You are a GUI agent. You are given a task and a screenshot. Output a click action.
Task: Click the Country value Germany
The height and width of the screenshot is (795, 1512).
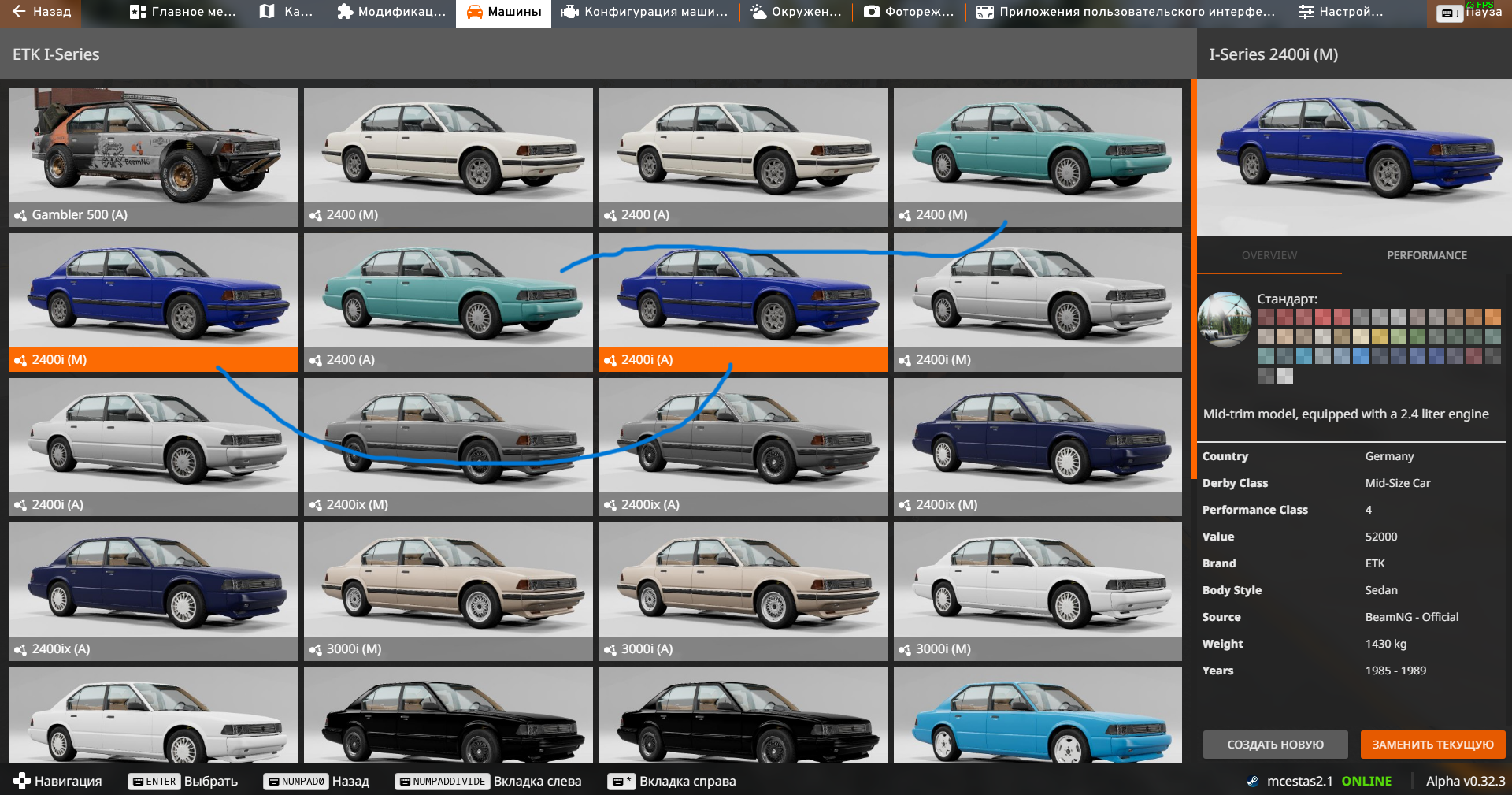[1389, 456]
